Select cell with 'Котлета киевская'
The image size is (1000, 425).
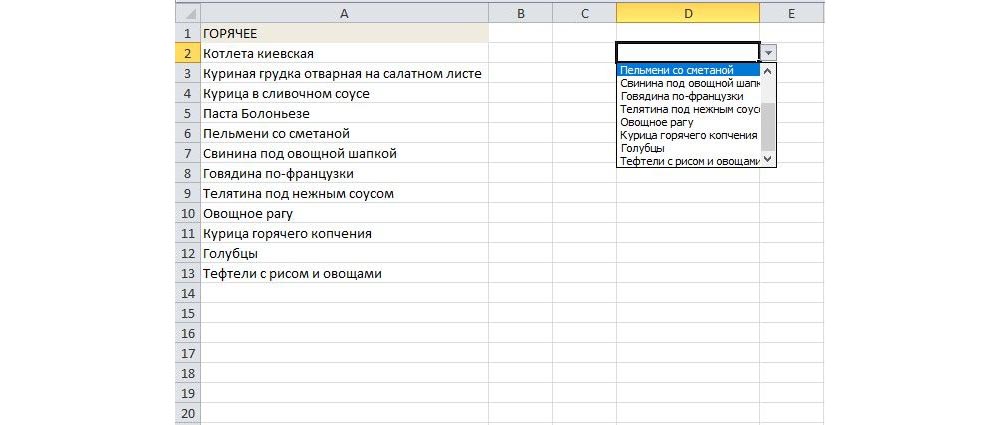[343, 53]
